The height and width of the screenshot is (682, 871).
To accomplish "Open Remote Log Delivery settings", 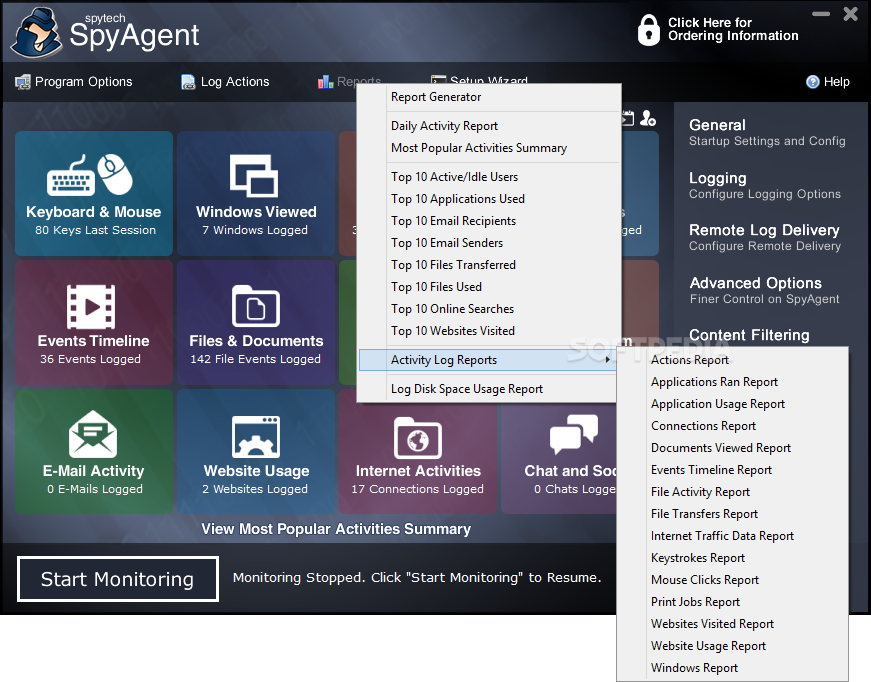I will tap(764, 237).
